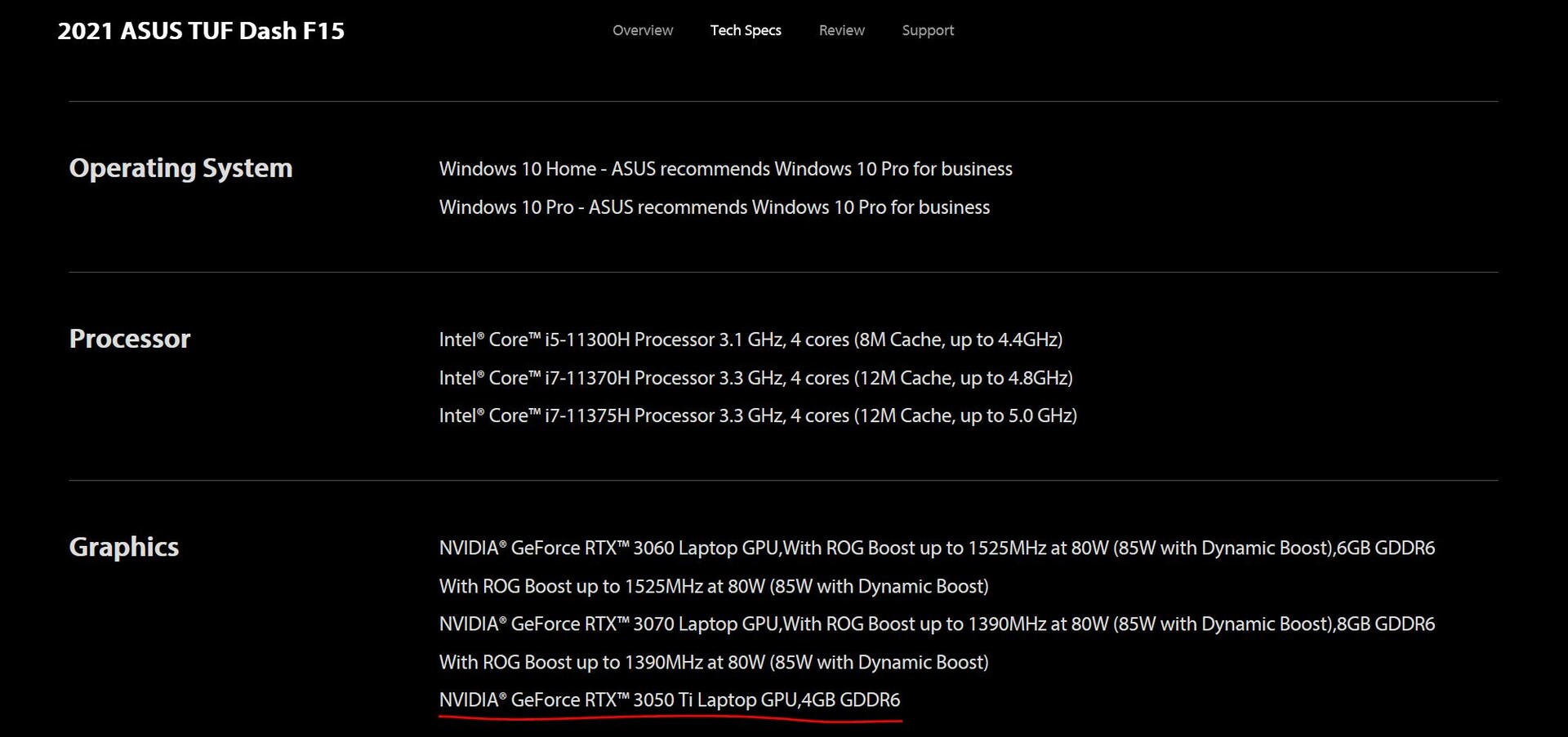
Task: Click the Graphics section heading
Action: 124,547
